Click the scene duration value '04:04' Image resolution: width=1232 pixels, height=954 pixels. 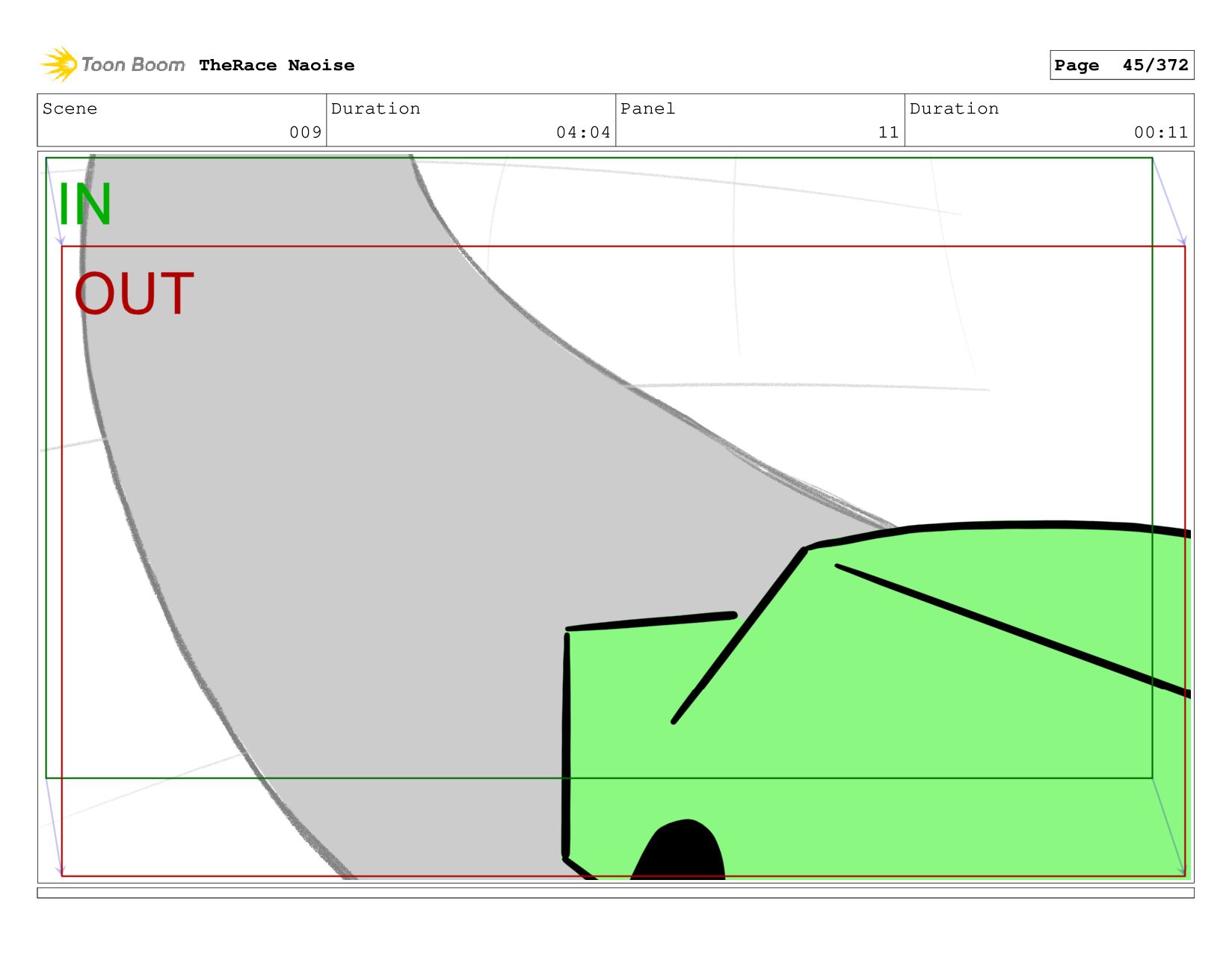[x=583, y=132]
